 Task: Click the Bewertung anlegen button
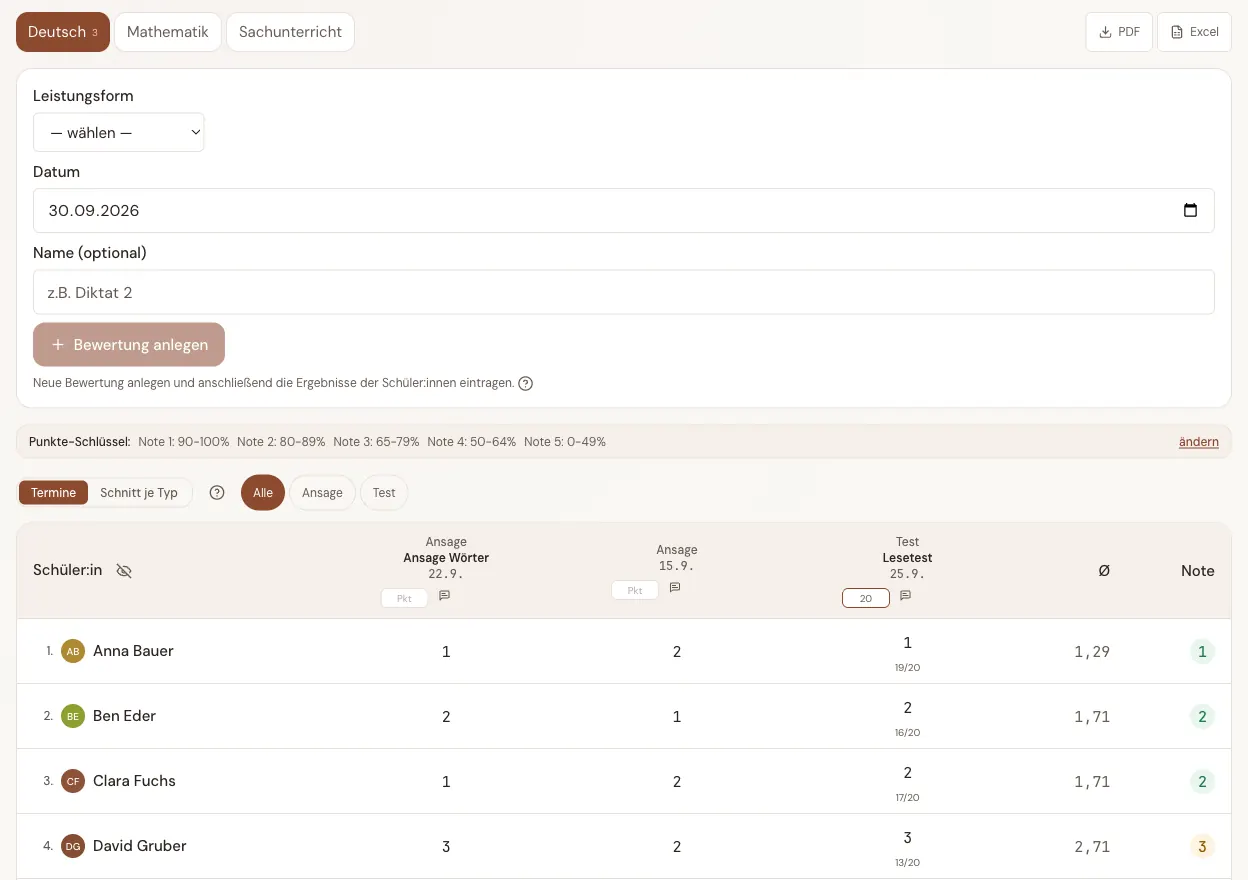click(x=129, y=345)
